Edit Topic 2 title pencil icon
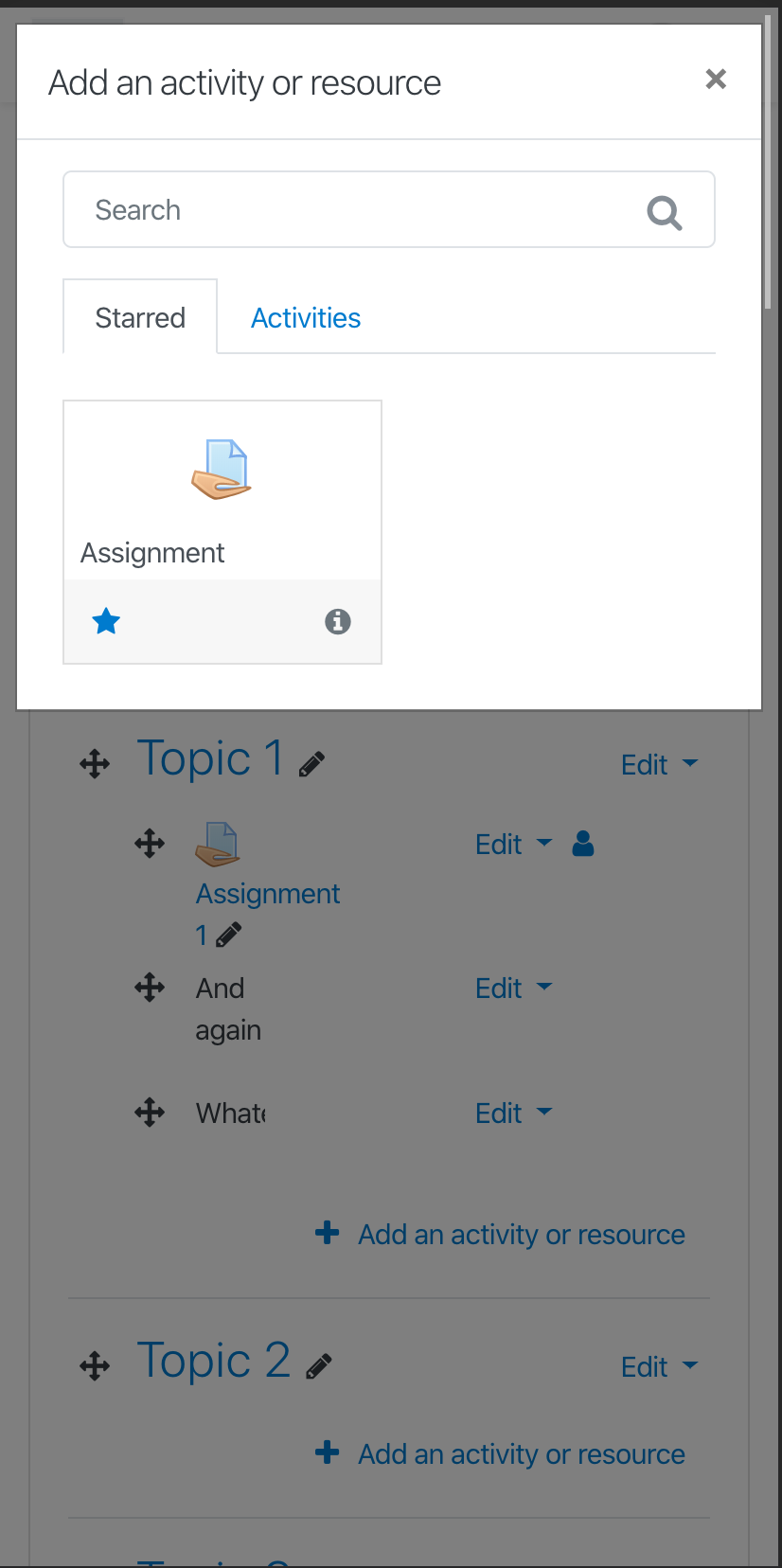 click(x=319, y=1366)
